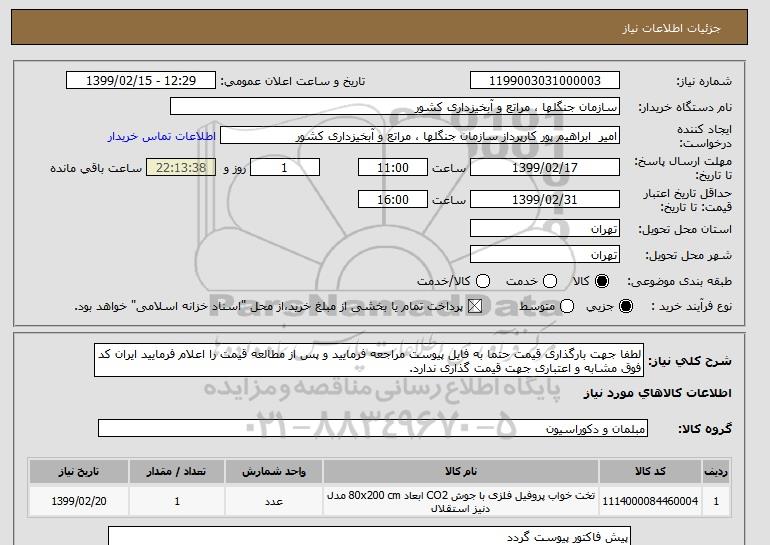The width and height of the screenshot is (770, 545).
Task: Click the price validity date 1399/02/31
Action: tap(545, 199)
